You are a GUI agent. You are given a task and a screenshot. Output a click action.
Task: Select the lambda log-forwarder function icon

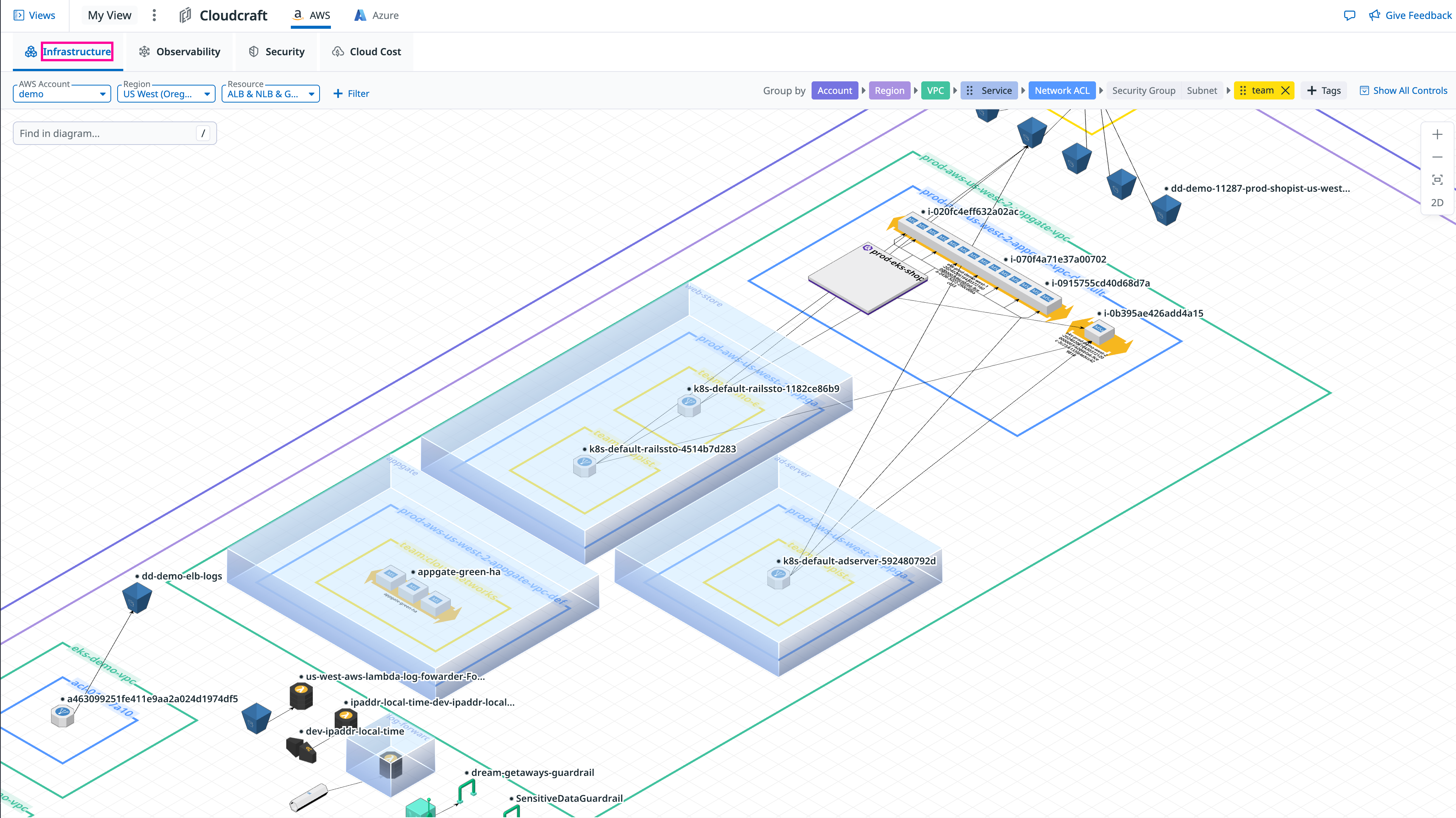(301, 695)
